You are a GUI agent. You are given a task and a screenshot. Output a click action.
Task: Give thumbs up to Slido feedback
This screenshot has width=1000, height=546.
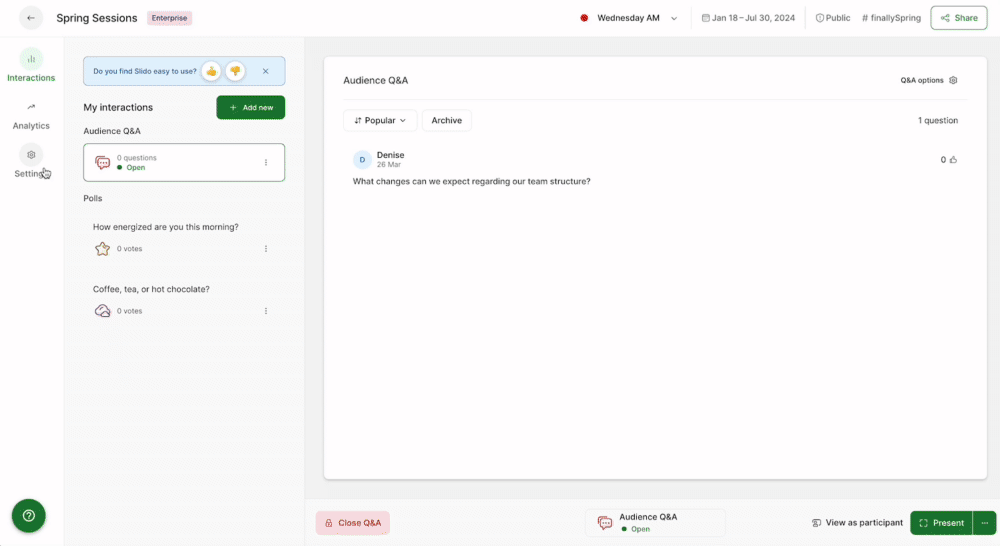coord(211,71)
